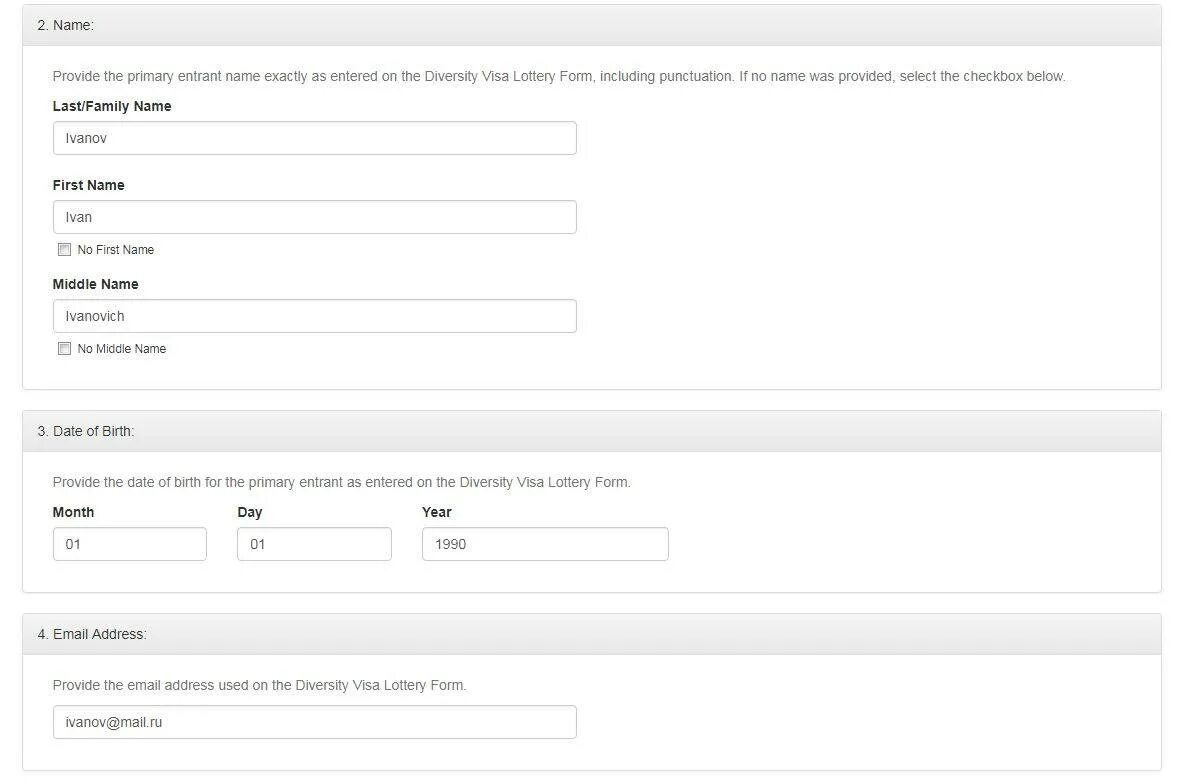The image size is (1190, 784).
Task: Click the date of birth instruction text
Action: [342, 482]
